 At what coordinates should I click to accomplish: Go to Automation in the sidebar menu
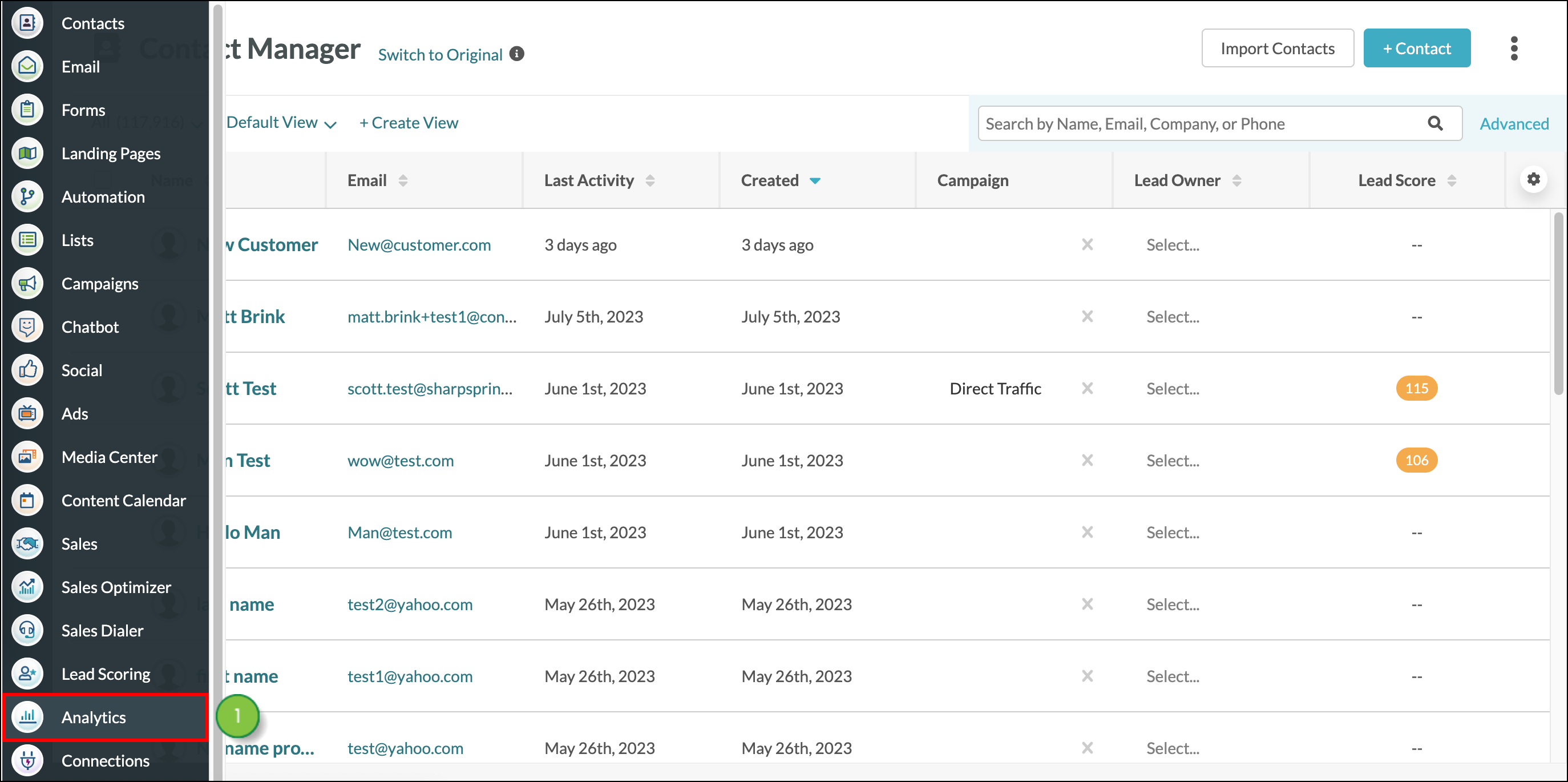103,197
